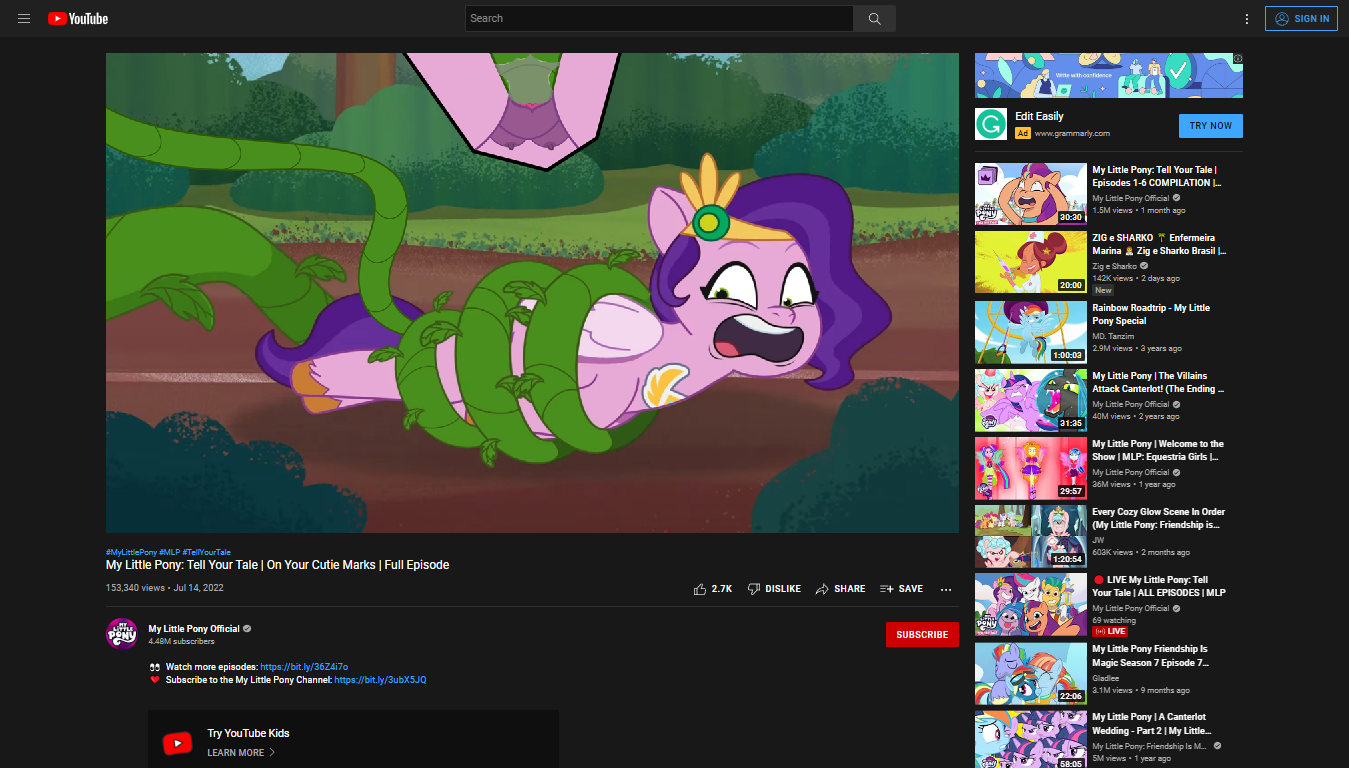This screenshot has width=1349, height=768.
Task: Click the www.grammarly.com ad URL
Action: (1072, 133)
